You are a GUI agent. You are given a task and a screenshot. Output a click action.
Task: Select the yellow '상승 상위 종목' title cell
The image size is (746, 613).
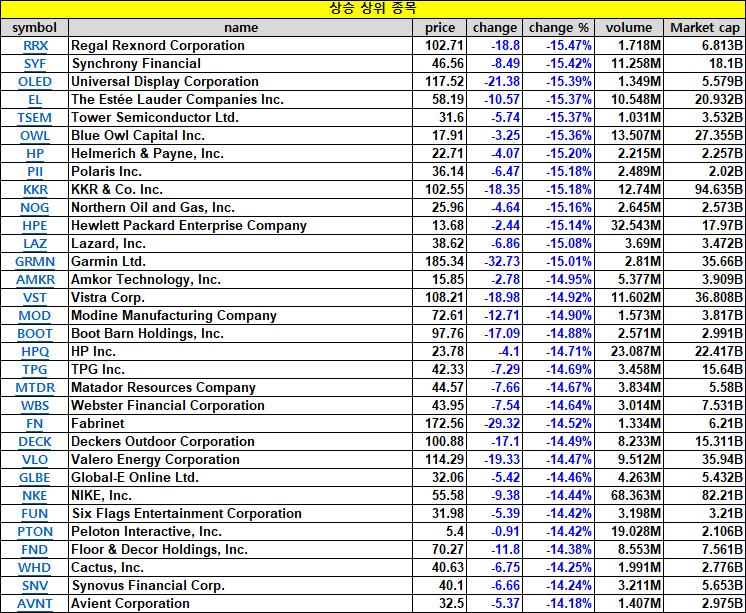pyautogui.click(x=373, y=10)
